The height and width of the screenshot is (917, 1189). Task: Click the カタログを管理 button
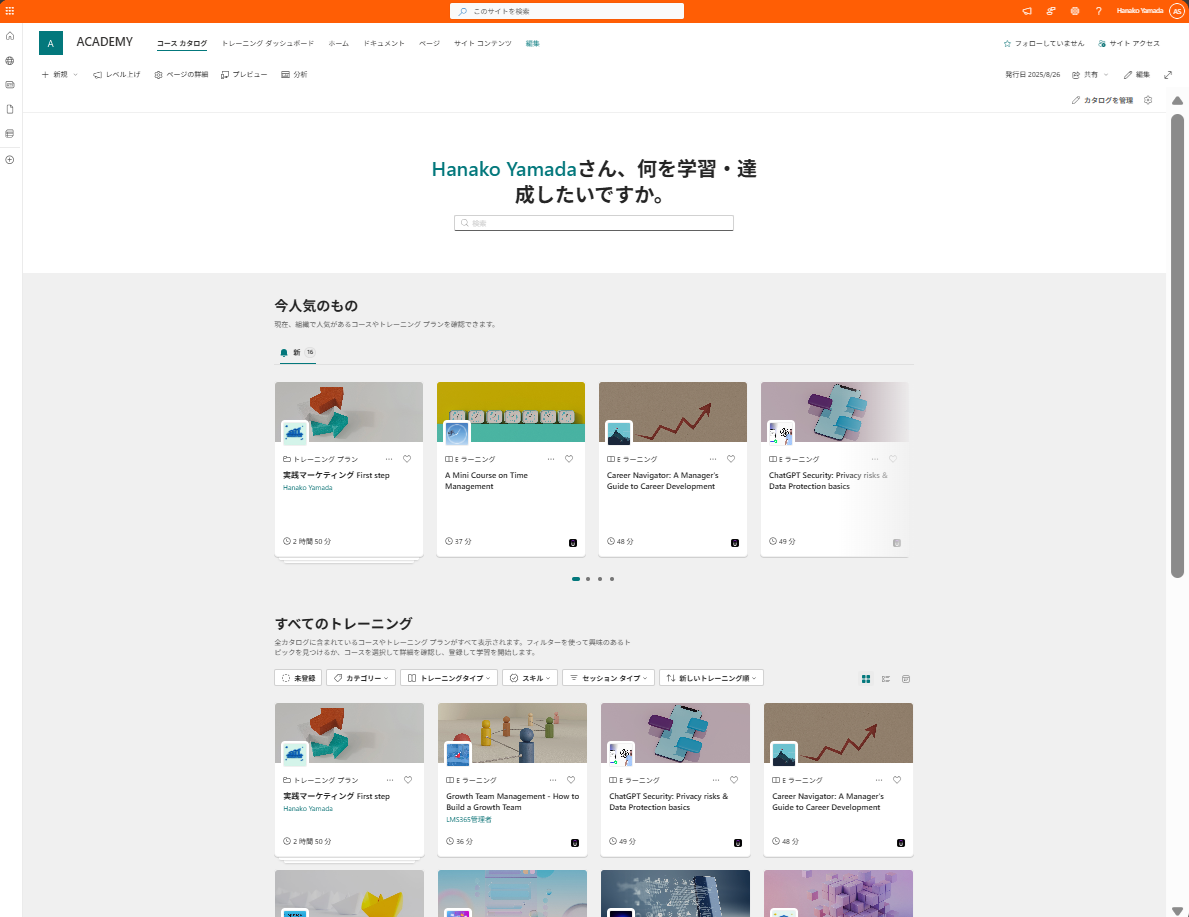[x=1103, y=100]
